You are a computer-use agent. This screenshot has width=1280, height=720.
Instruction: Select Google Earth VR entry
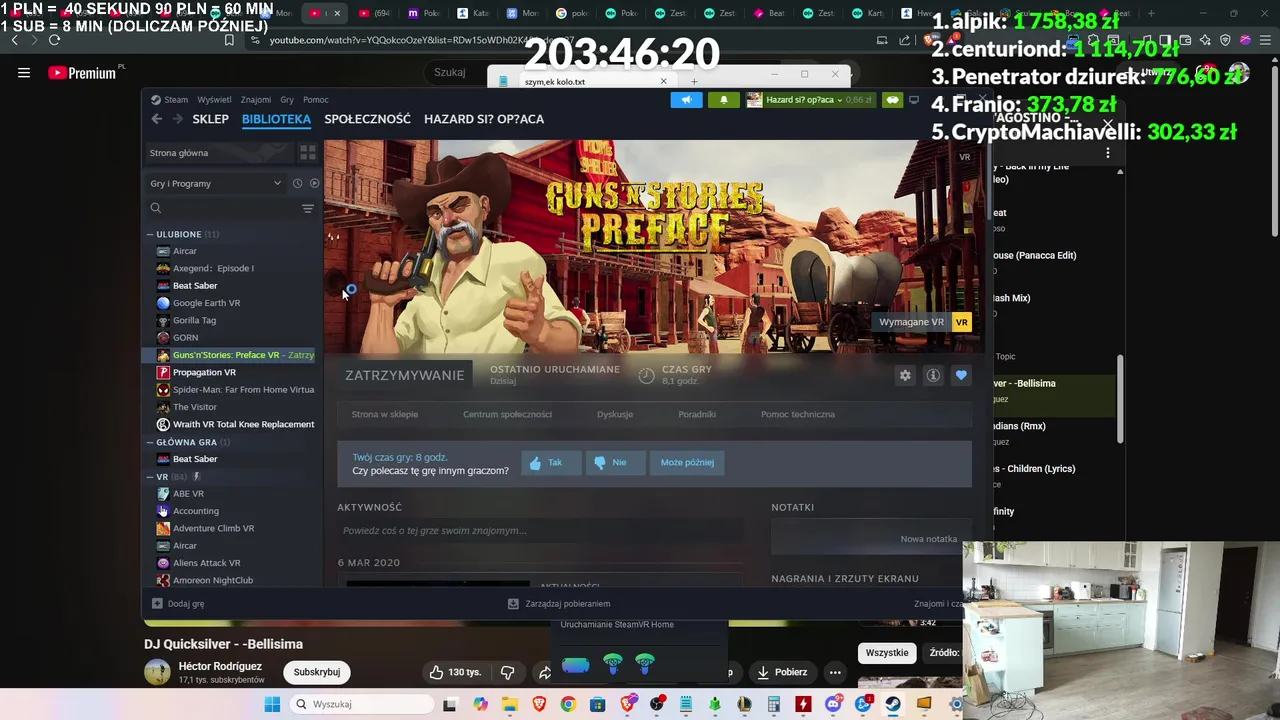tap(206, 303)
